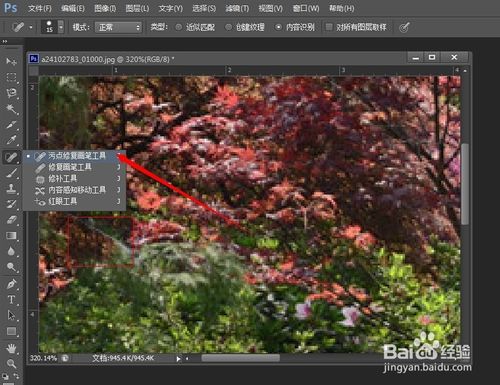This screenshot has width=500, height=385.
Task: Click the 320.14% zoom level field
Action: pyautogui.click(x=43, y=358)
